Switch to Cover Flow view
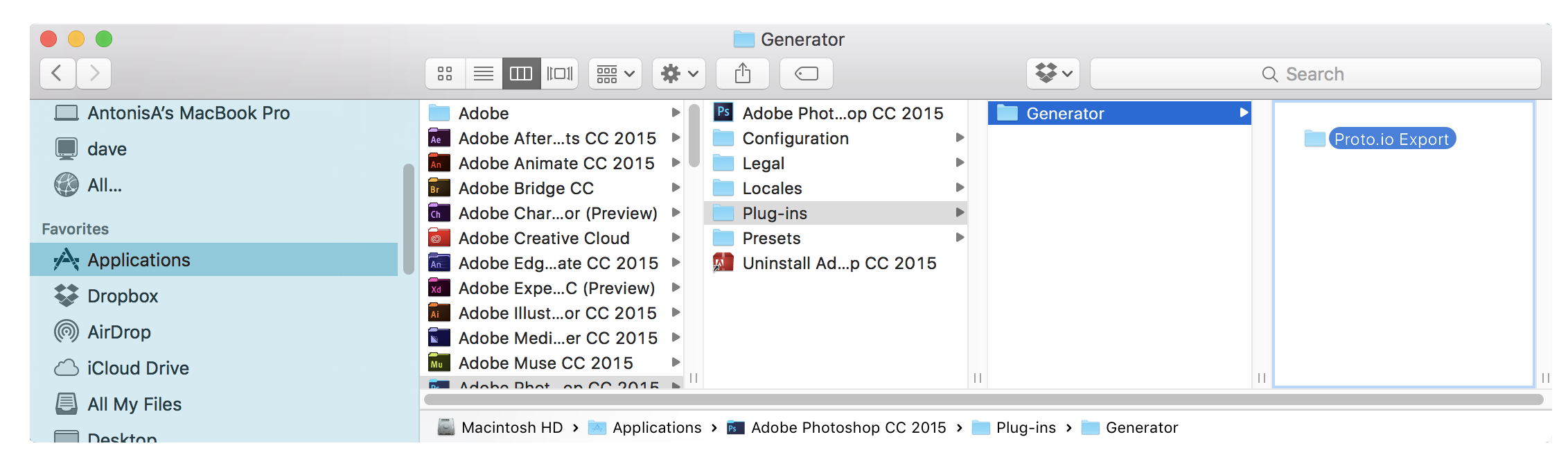Image resolution: width=1568 pixels, height=464 pixels. tap(560, 74)
